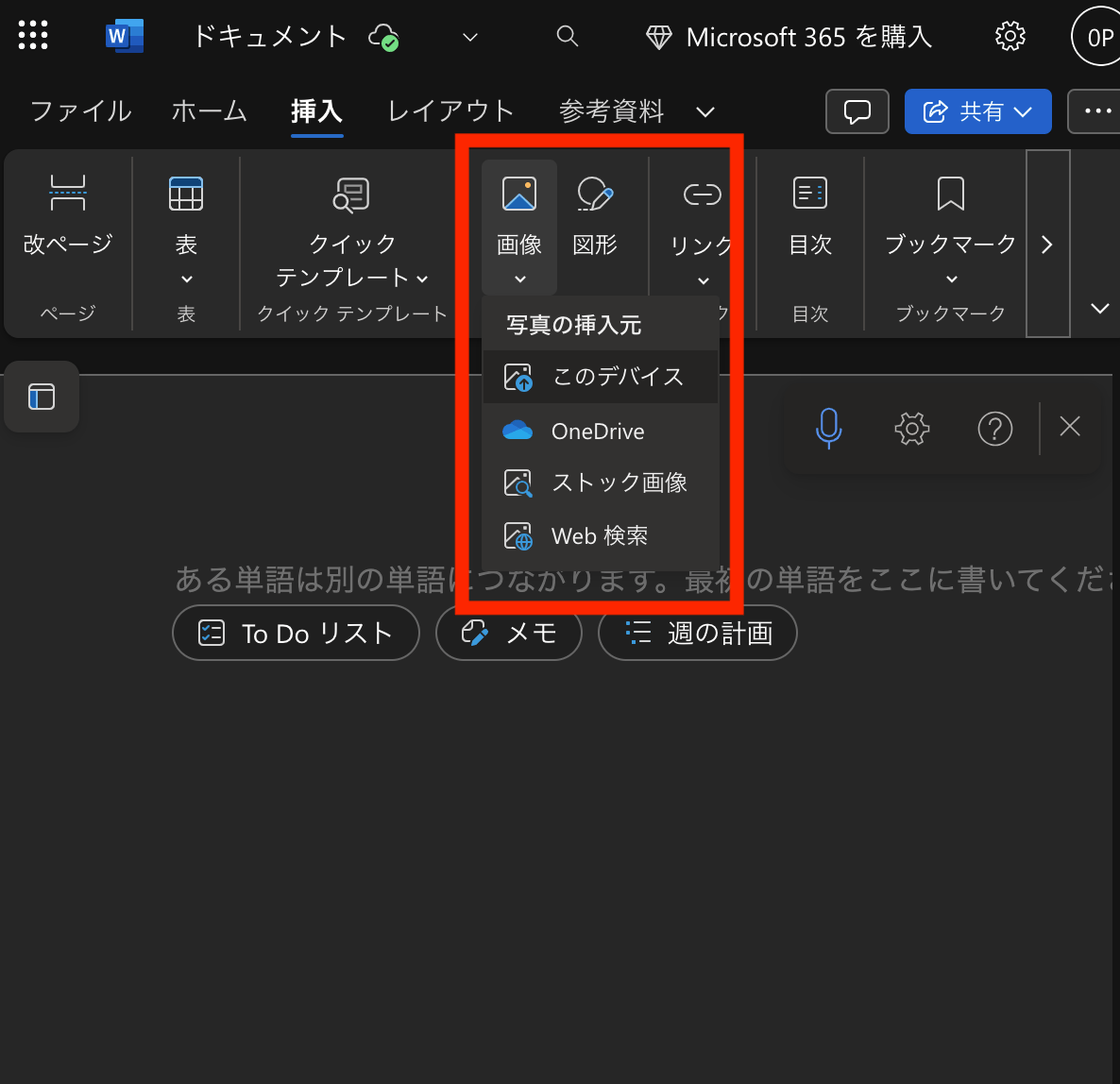The height and width of the screenshot is (1084, 1120).
Task: Click the dictation help question mark icon
Action: (x=994, y=429)
